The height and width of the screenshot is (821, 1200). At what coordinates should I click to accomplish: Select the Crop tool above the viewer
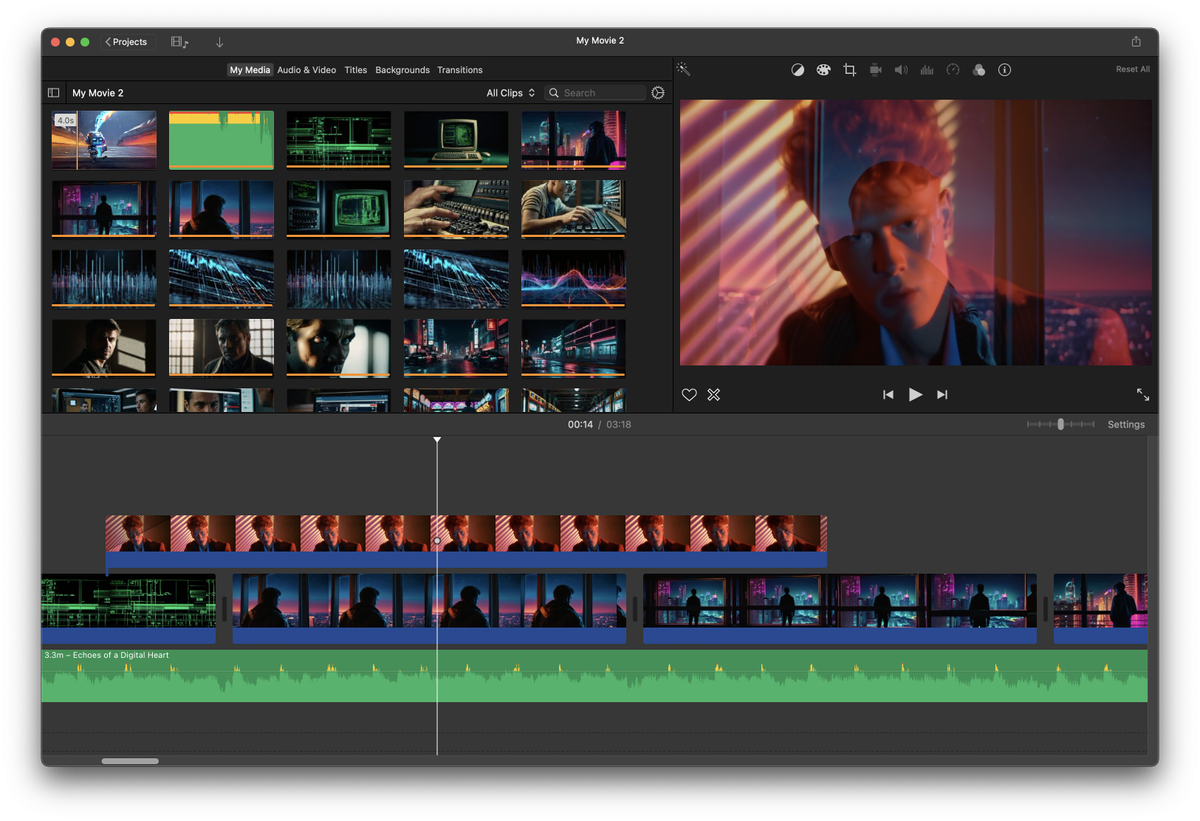click(x=849, y=69)
